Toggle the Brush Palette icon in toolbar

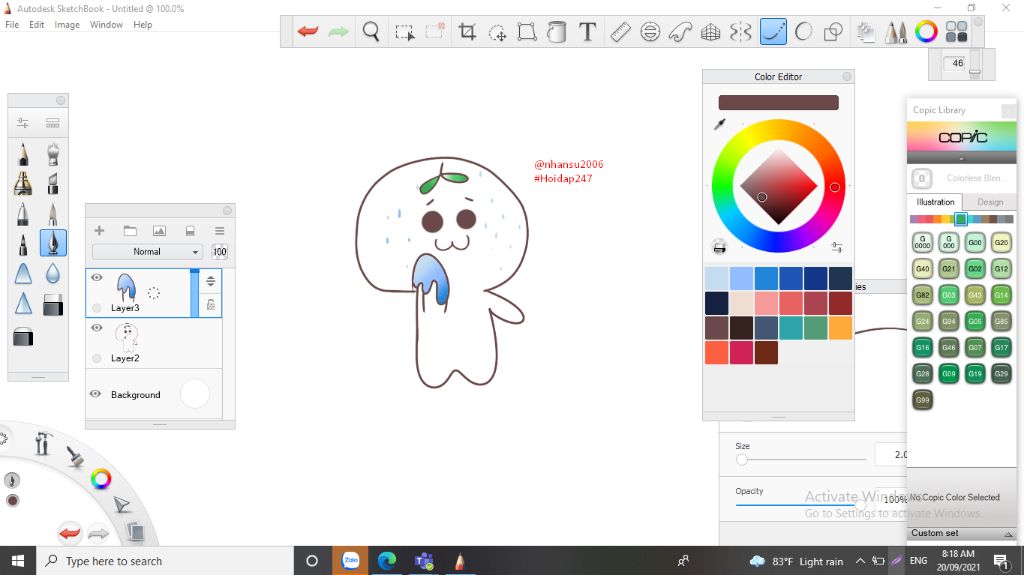[x=896, y=31]
